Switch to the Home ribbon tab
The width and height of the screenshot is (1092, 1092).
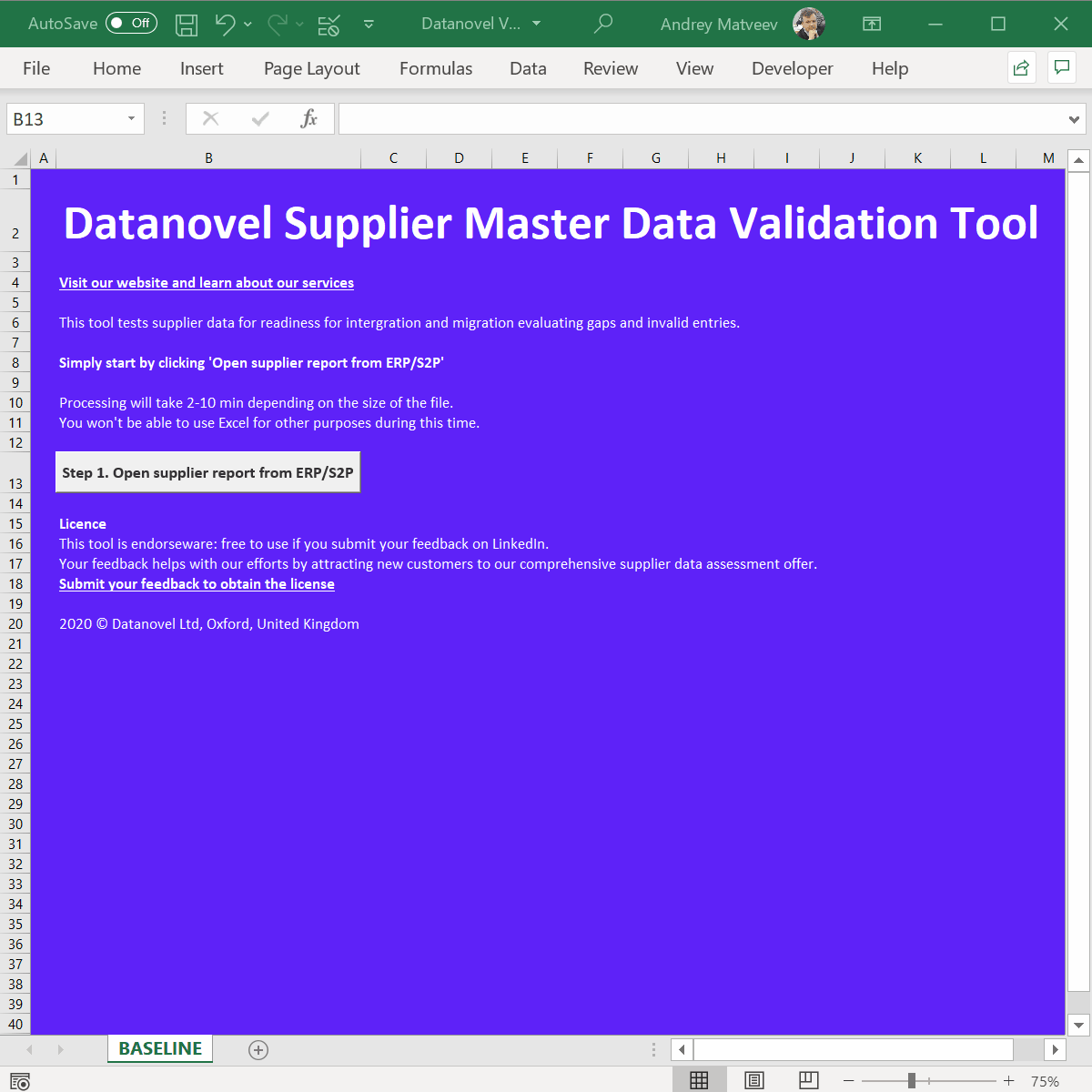pyautogui.click(x=117, y=68)
